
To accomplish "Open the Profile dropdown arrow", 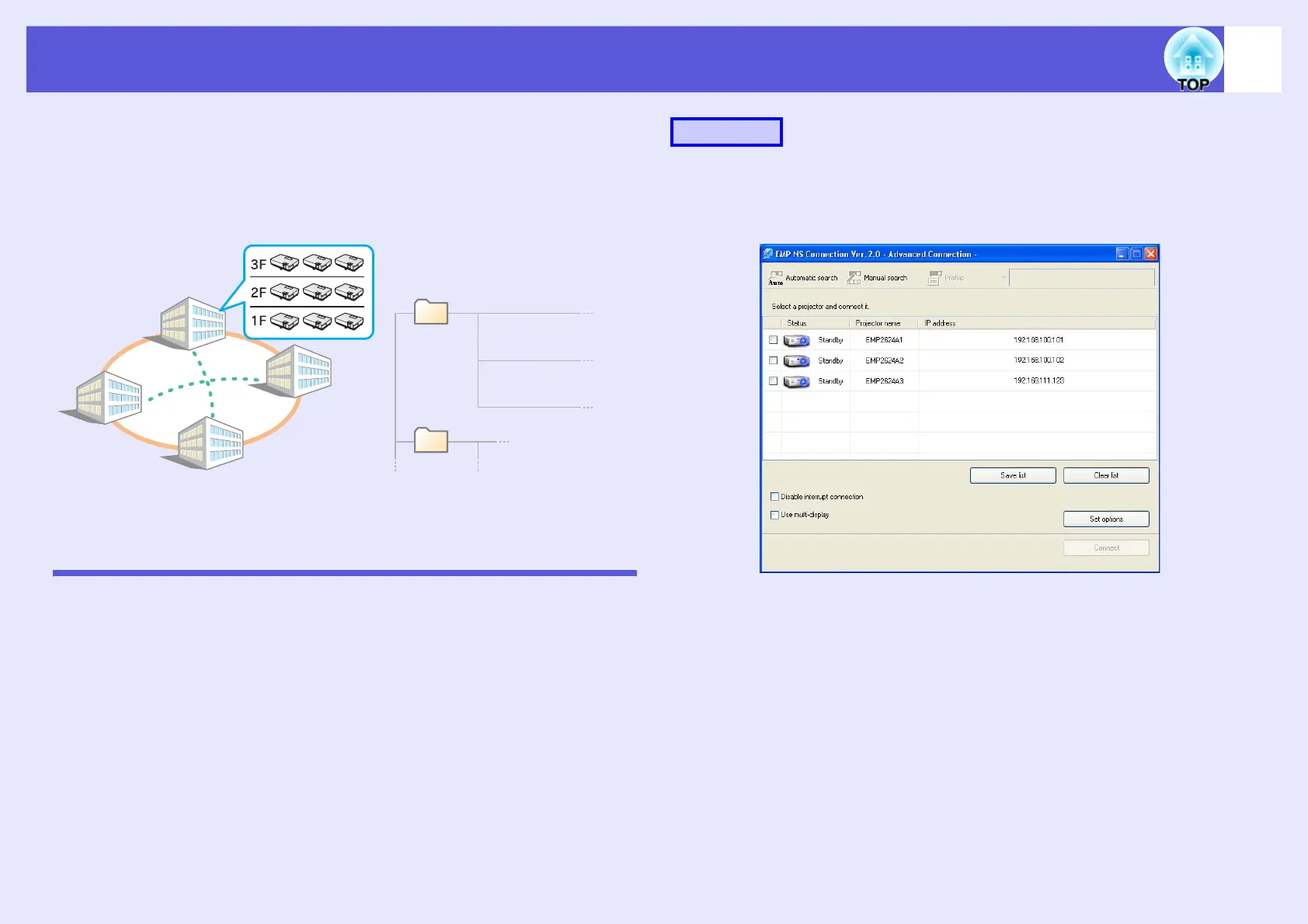I will point(1004,278).
